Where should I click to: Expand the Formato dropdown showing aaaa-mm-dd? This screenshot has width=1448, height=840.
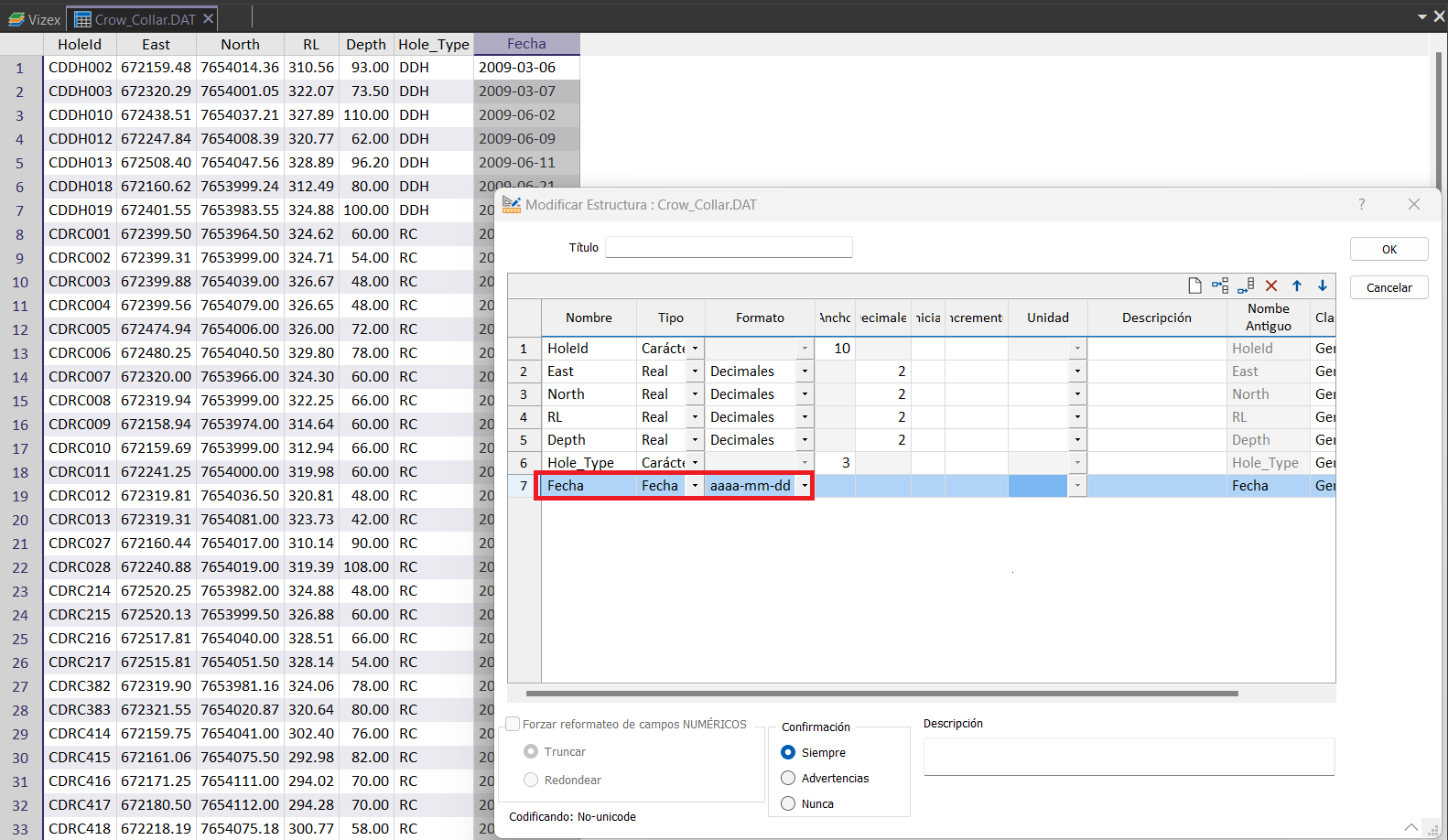pyautogui.click(x=805, y=486)
